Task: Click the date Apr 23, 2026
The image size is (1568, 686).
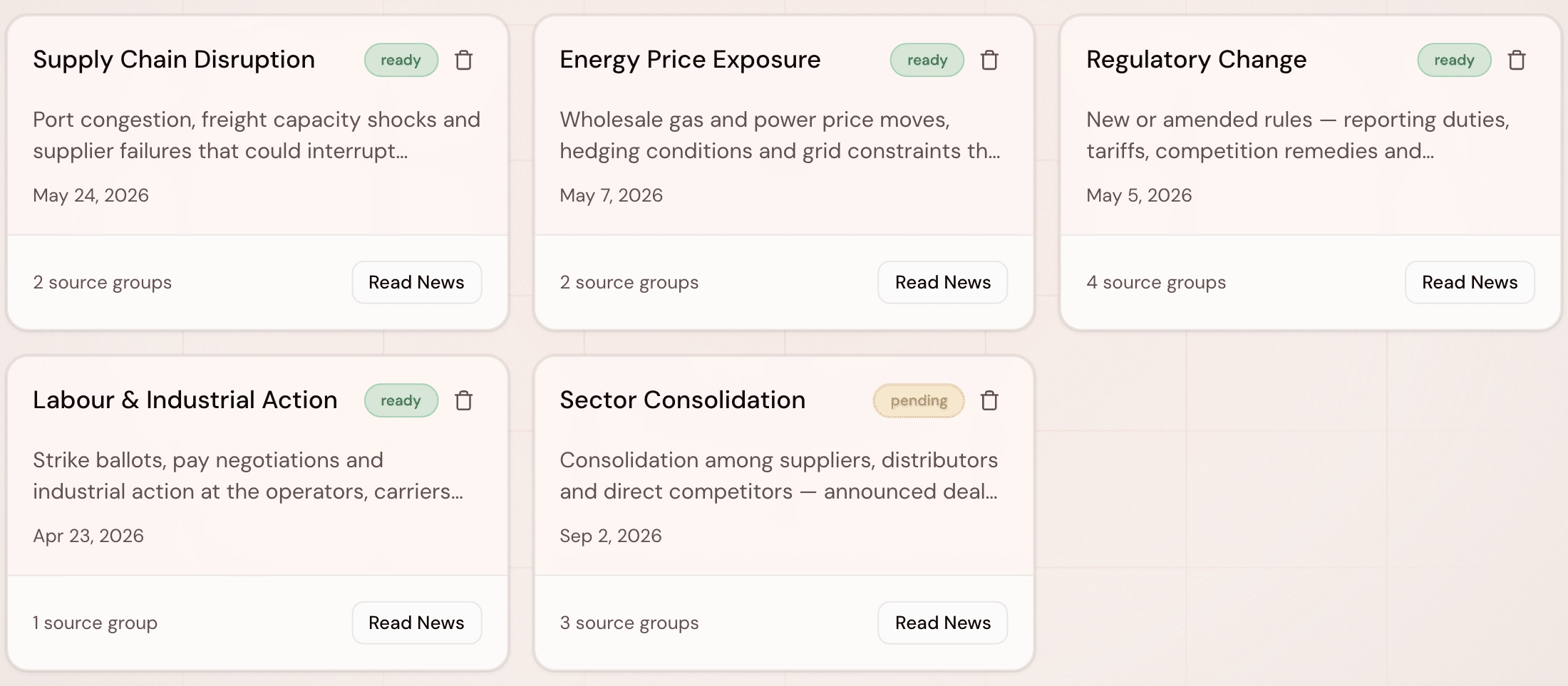Action: coord(88,536)
